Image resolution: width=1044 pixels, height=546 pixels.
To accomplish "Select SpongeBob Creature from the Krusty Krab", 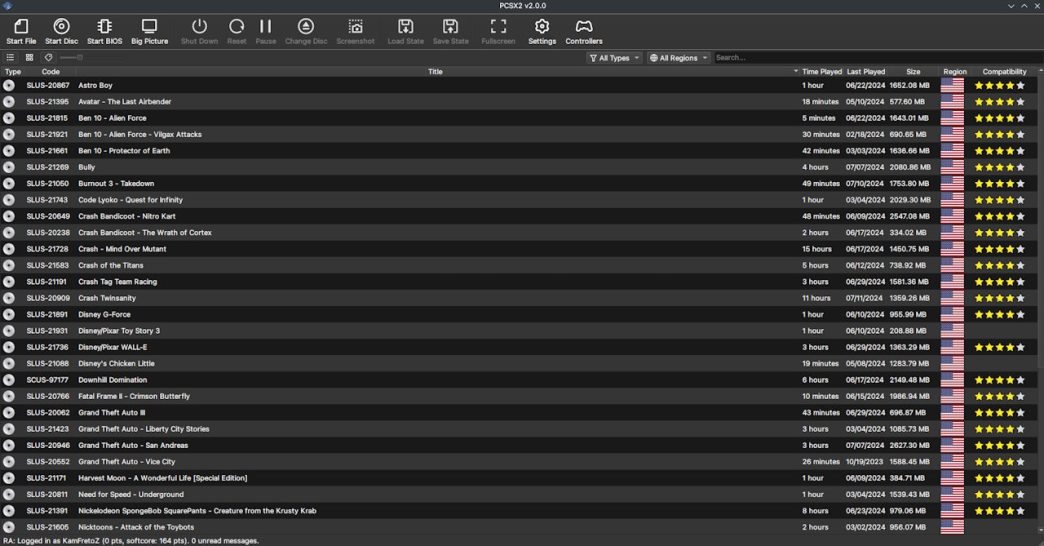I will [x=197, y=511].
